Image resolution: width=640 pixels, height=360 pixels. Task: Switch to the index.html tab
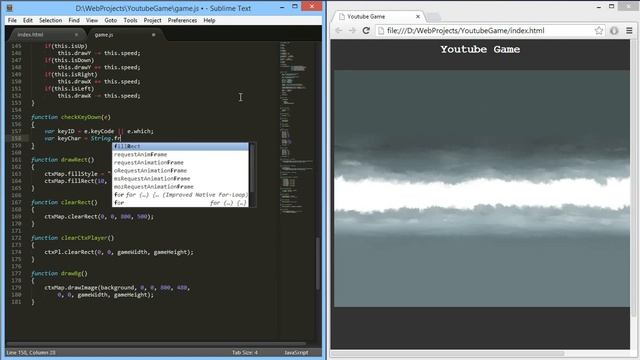click(x=46, y=35)
